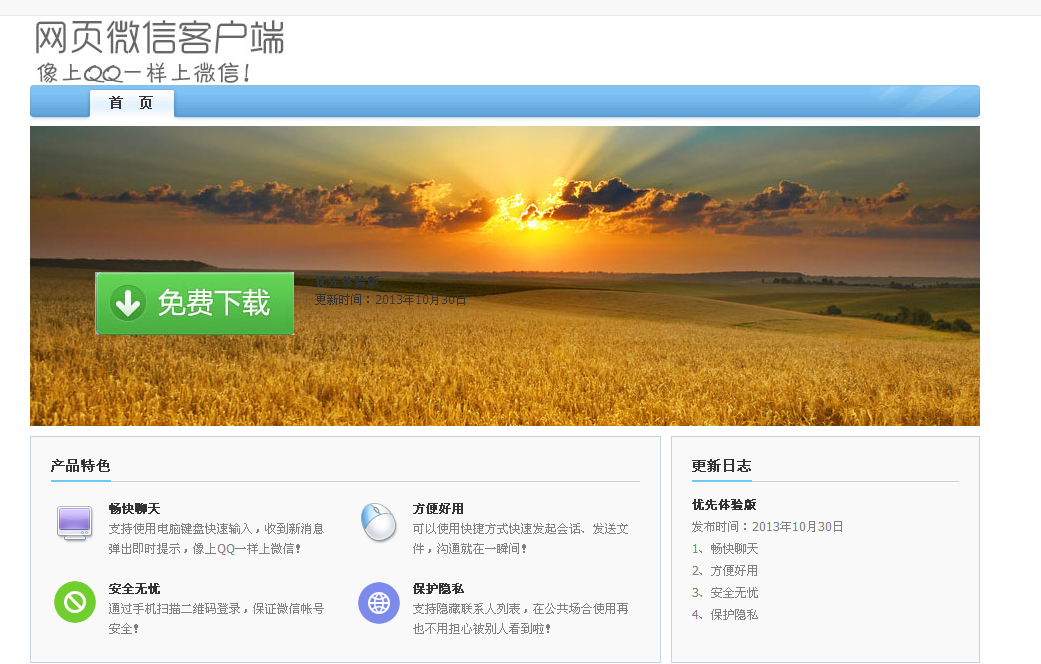The image size is (1041, 664).
Task: Click 更新时间：2013年10月30日 on the banner
Action: point(390,300)
